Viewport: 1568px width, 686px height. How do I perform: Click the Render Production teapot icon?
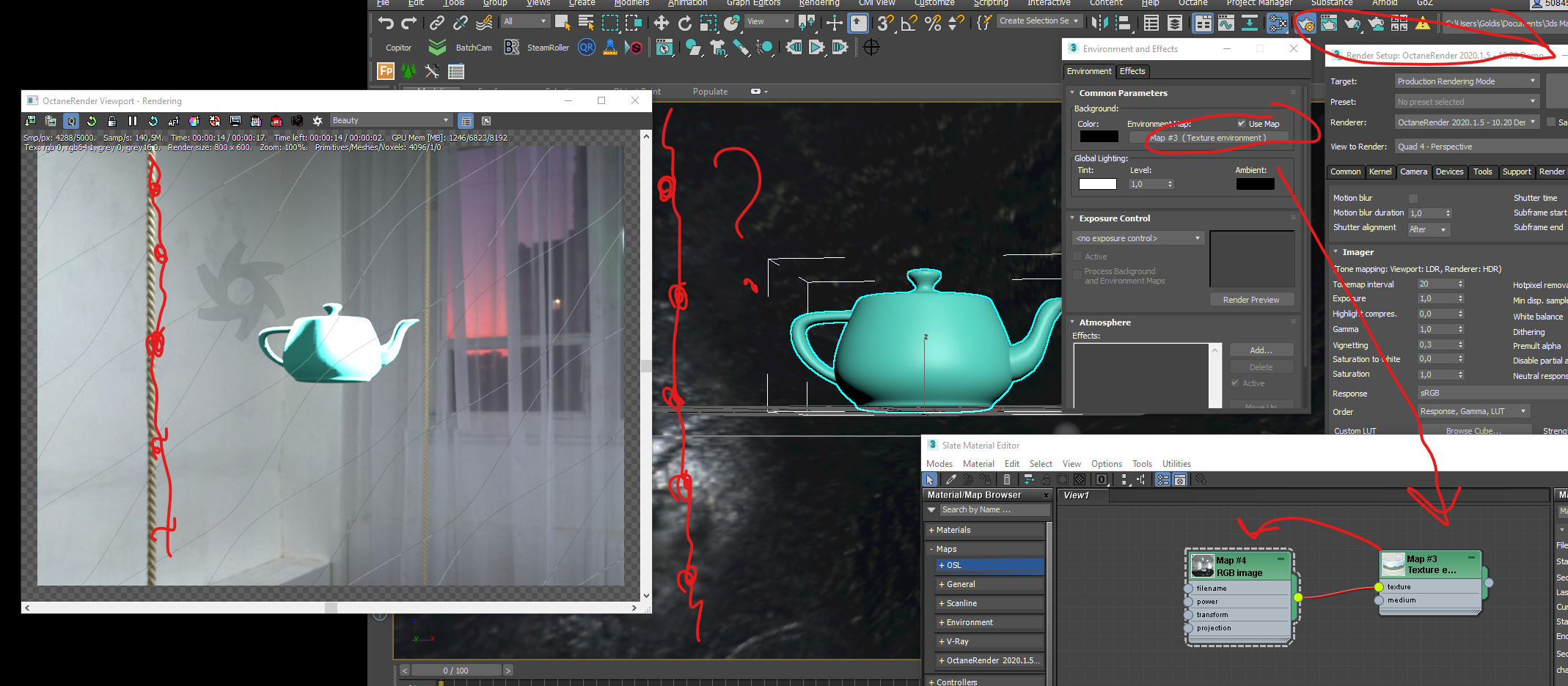[x=1352, y=23]
